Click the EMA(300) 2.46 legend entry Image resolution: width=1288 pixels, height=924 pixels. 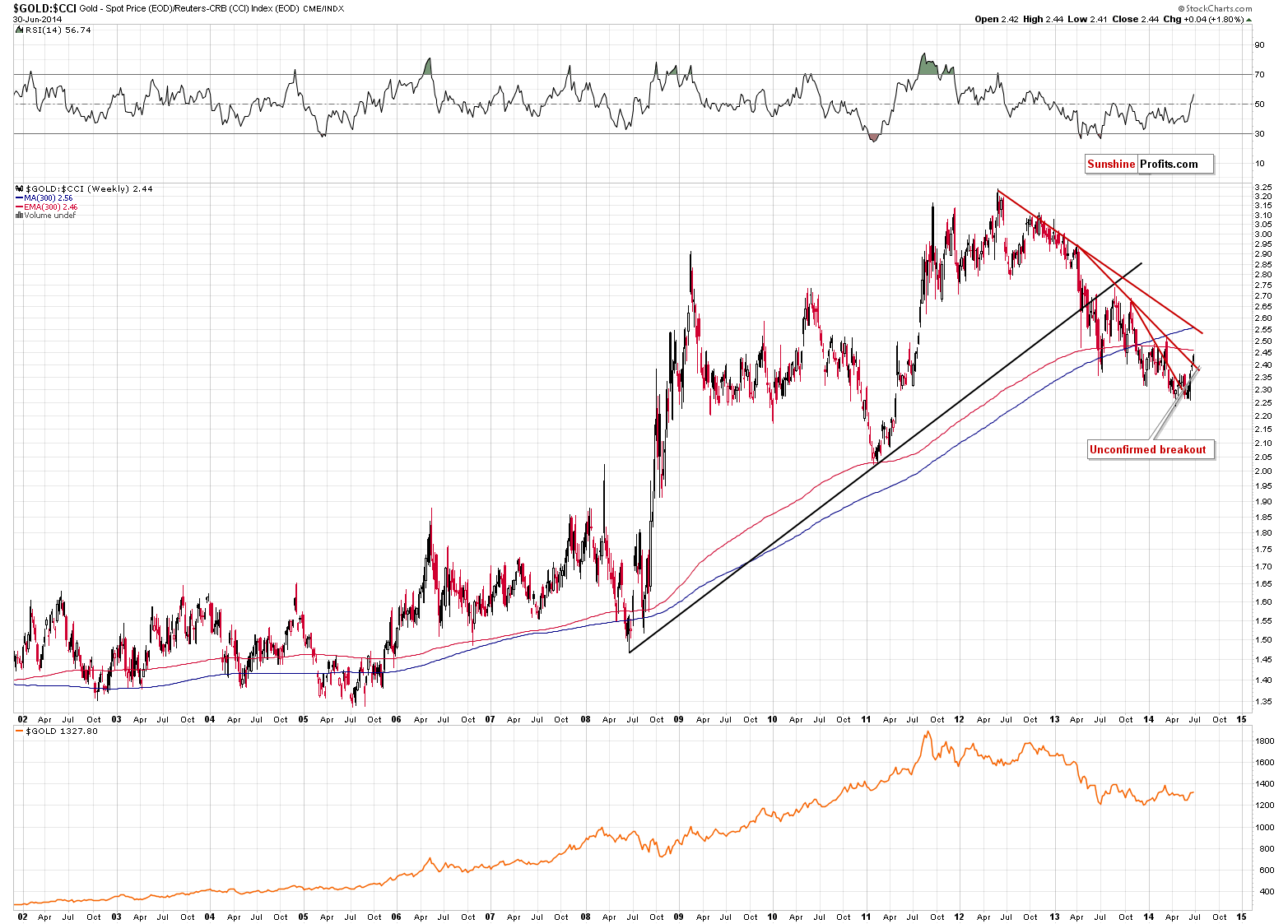point(51,207)
